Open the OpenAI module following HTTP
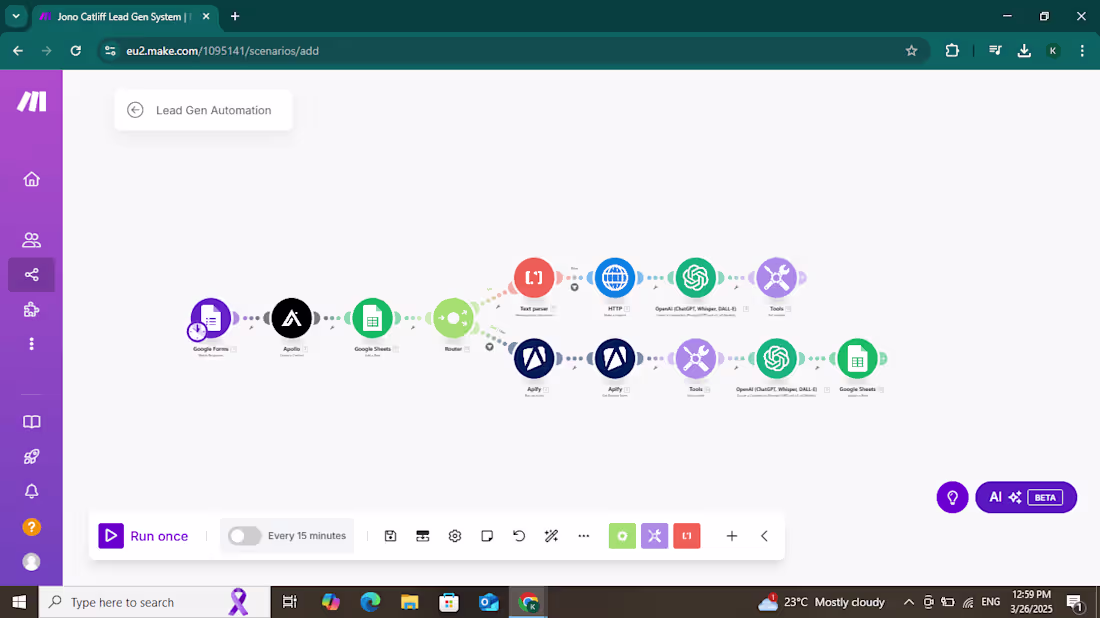Viewport: 1100px width, 618px height. pos(696,278)
